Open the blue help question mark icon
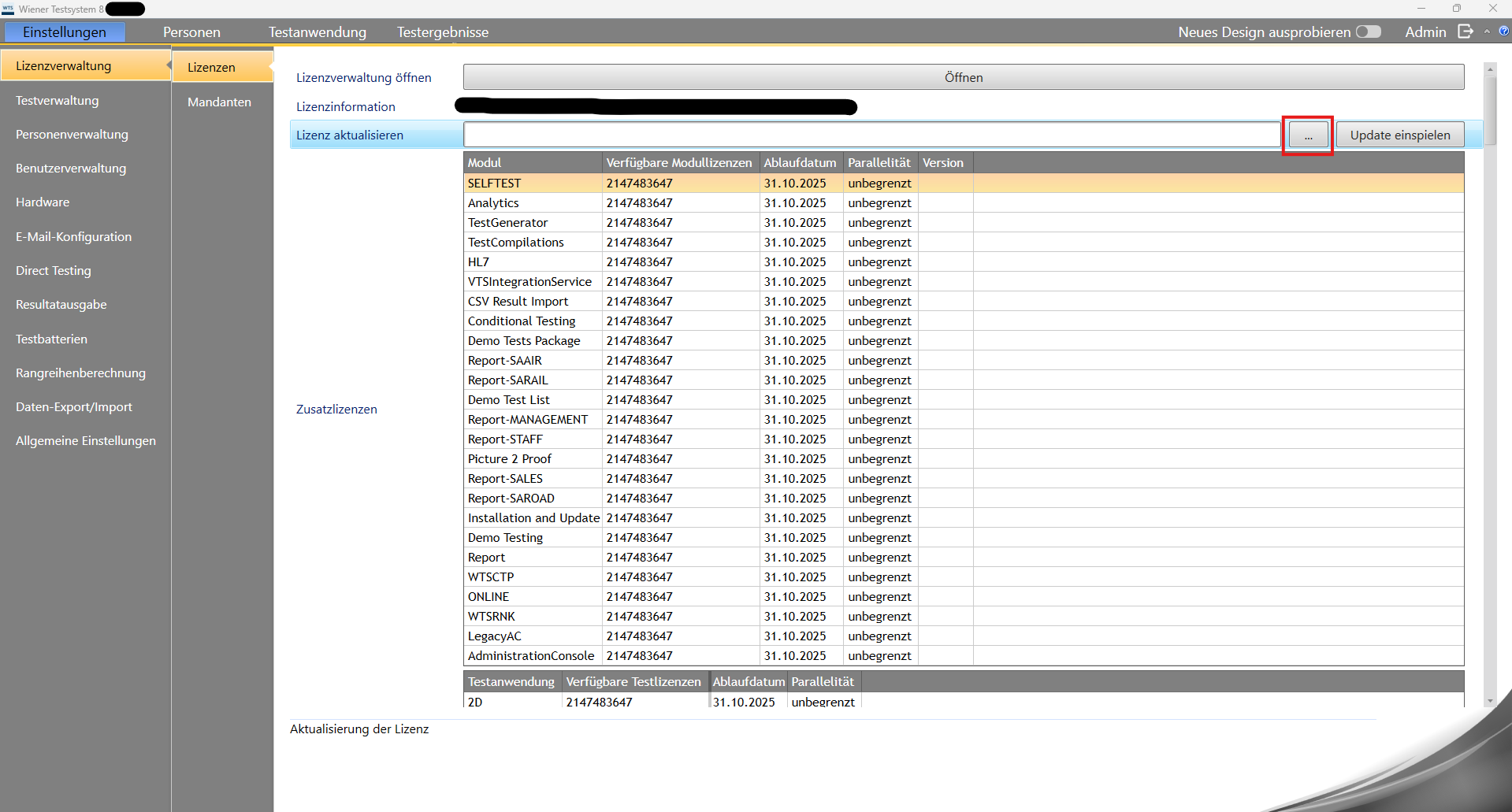The width and height of the screenshot is (1512, 812). 1504,32
